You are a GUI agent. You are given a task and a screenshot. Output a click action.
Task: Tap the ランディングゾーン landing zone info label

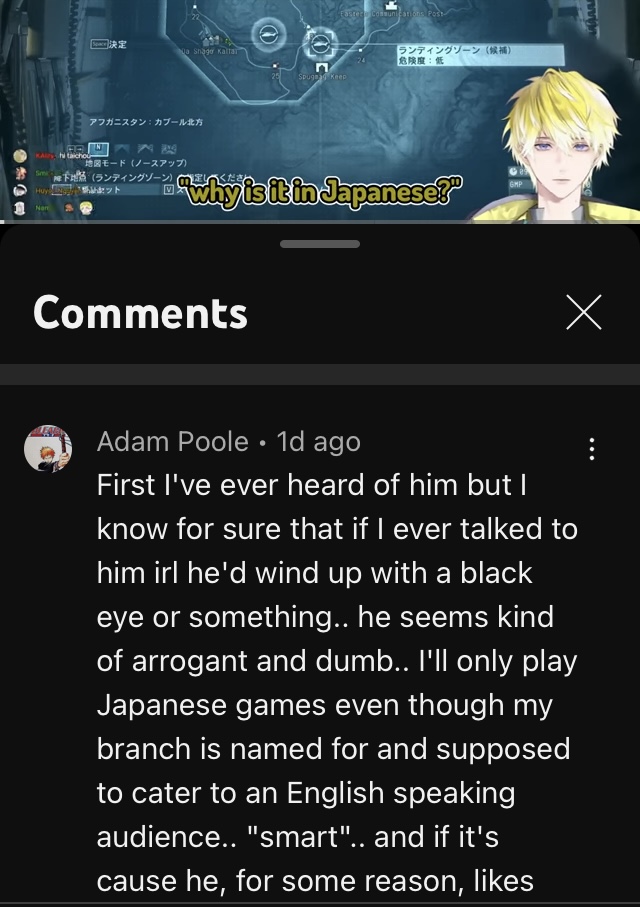480,55
